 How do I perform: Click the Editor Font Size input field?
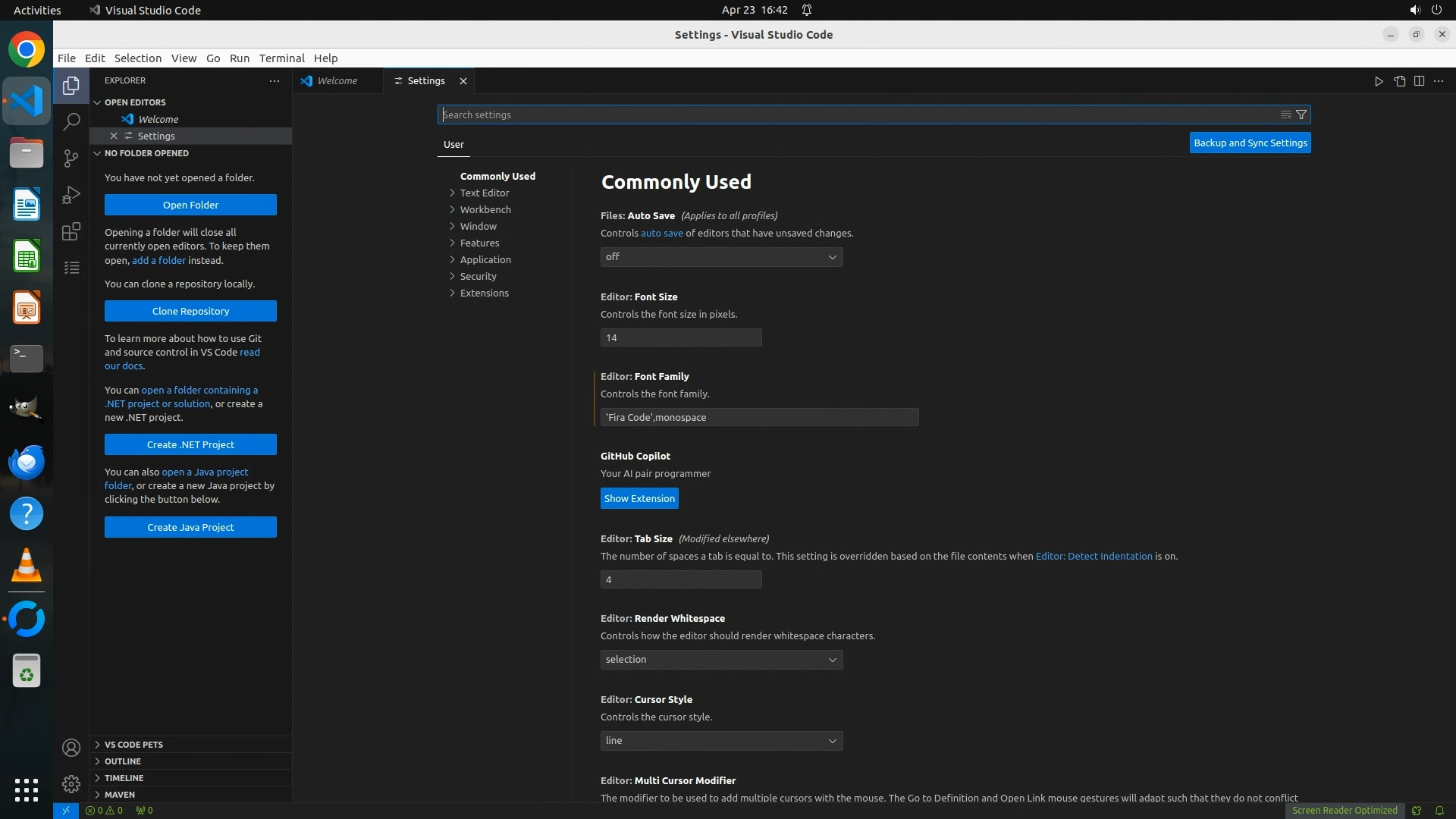[x=680, y=337]
